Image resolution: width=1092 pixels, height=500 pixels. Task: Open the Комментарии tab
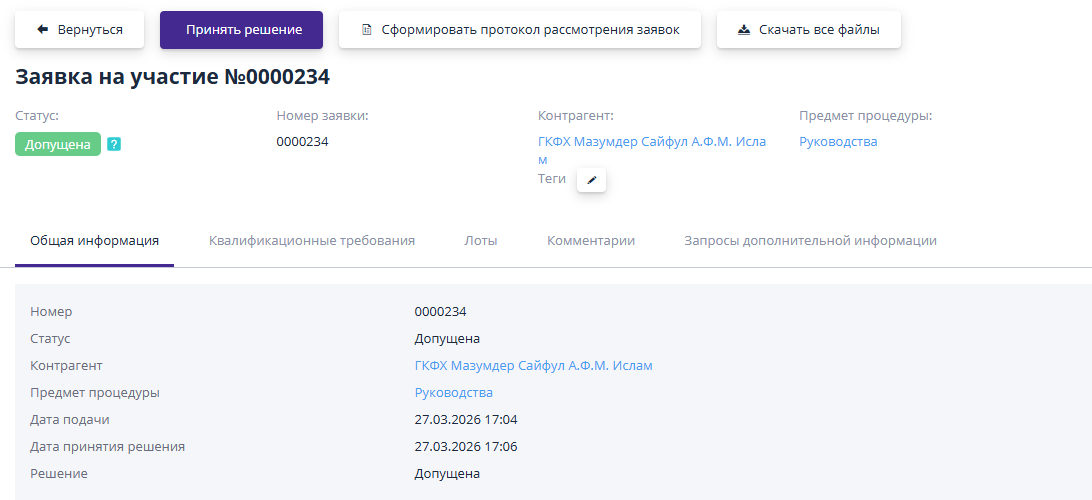(591, 241)
